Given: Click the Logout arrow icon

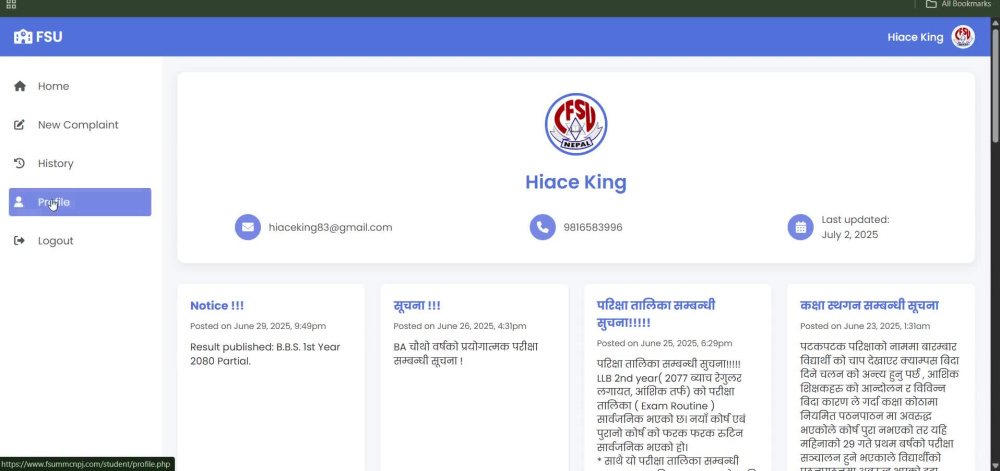Looking at the screenshot, I should point(20,241).
